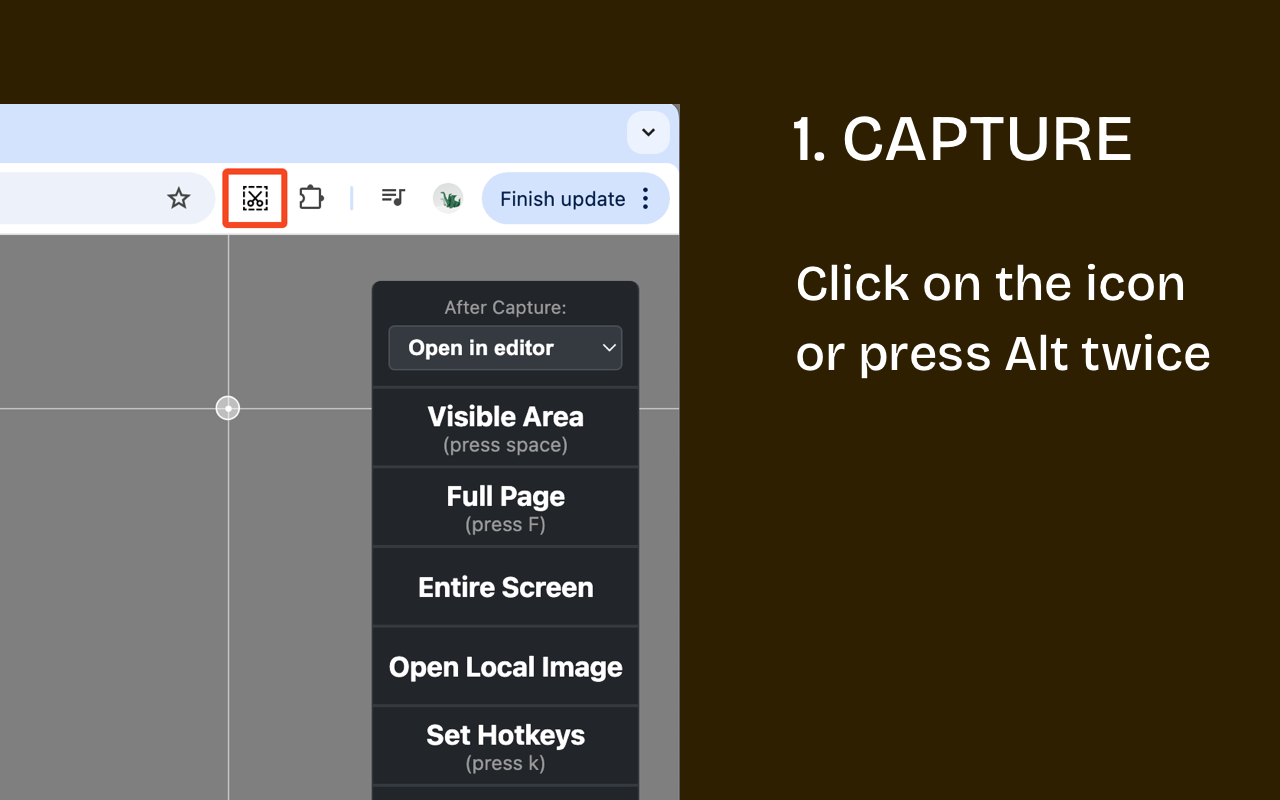Open the Extensions puzzle piece icon

[x=311, y=198]
